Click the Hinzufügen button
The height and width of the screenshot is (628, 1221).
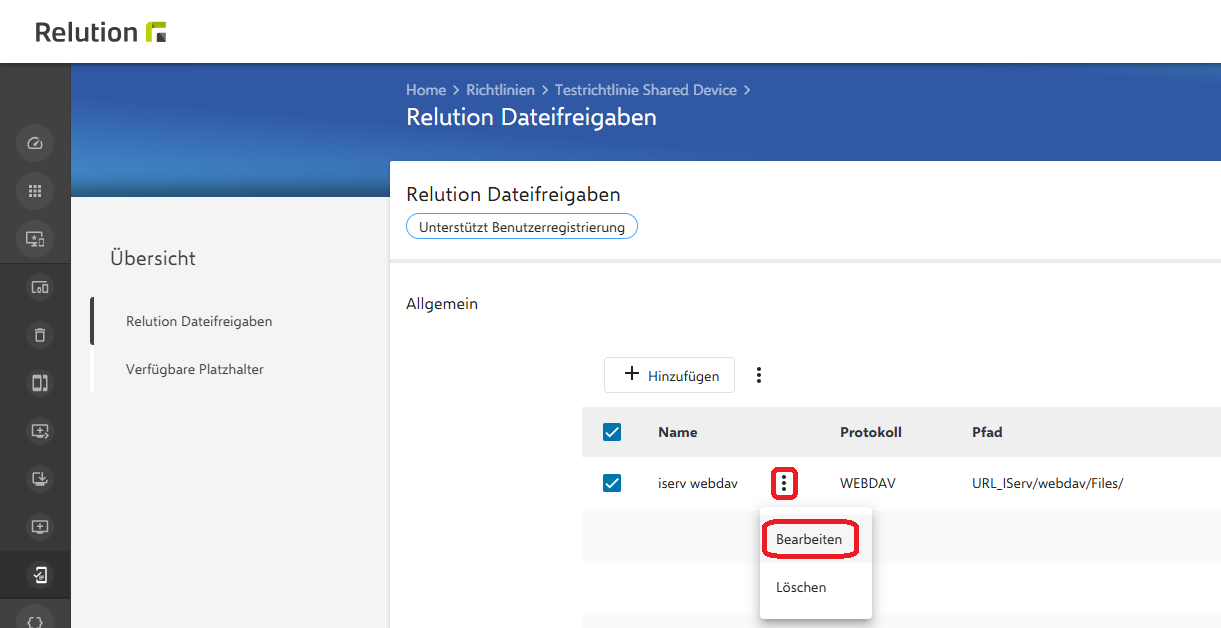pyautogui.click(x=669, y=375)
